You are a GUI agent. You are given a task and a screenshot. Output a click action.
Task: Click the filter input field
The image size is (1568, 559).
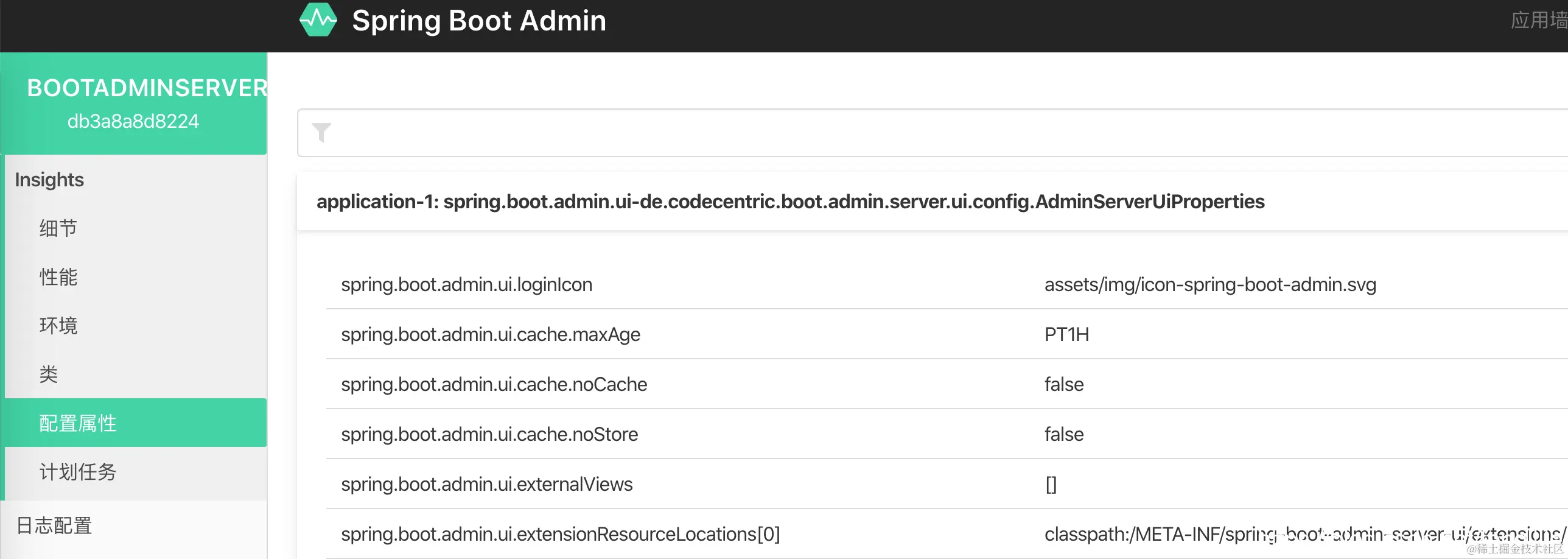click(x=933, y=133)
